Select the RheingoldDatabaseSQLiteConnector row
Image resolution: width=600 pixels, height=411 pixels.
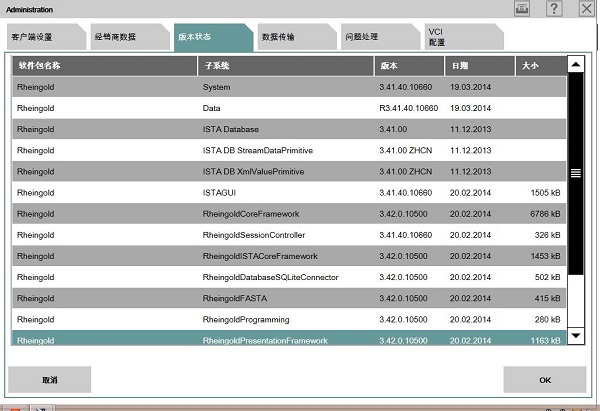(289, 277)
